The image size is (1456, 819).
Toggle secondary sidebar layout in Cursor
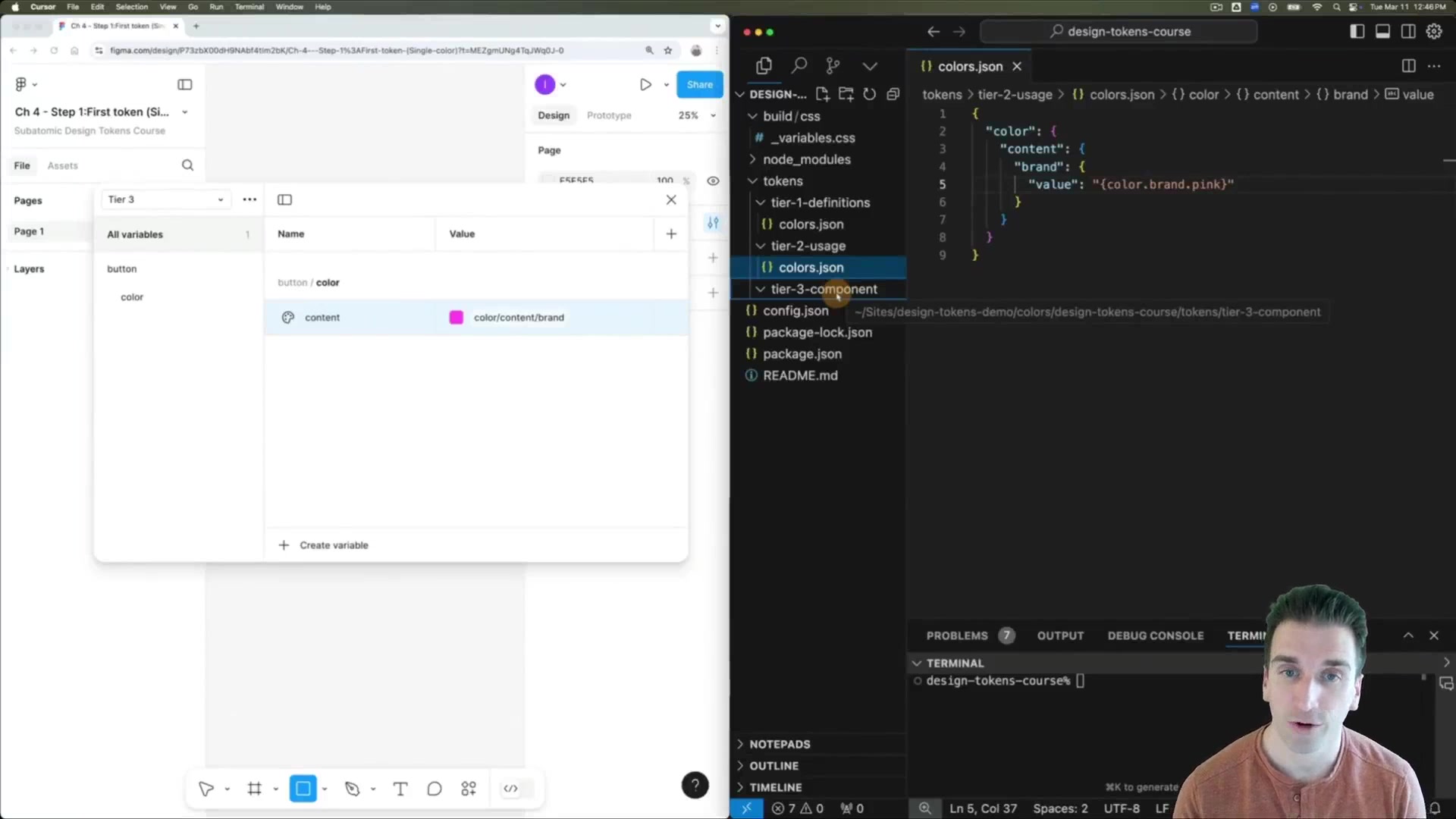point(1408,31)
